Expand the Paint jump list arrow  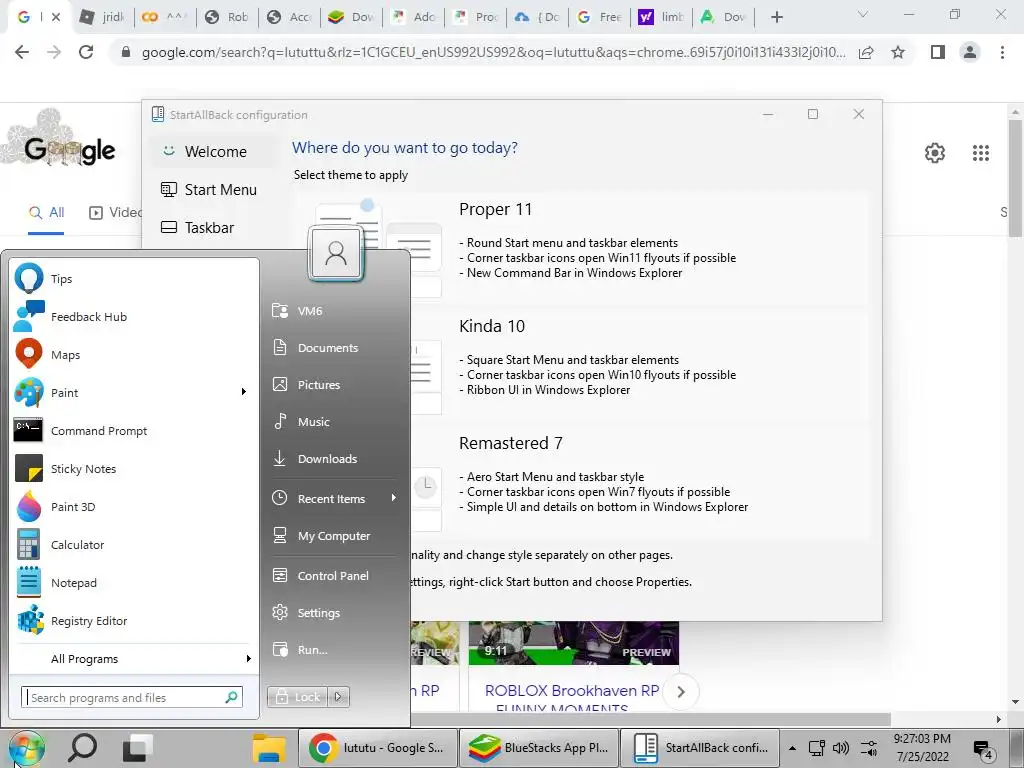pos(244,392)
